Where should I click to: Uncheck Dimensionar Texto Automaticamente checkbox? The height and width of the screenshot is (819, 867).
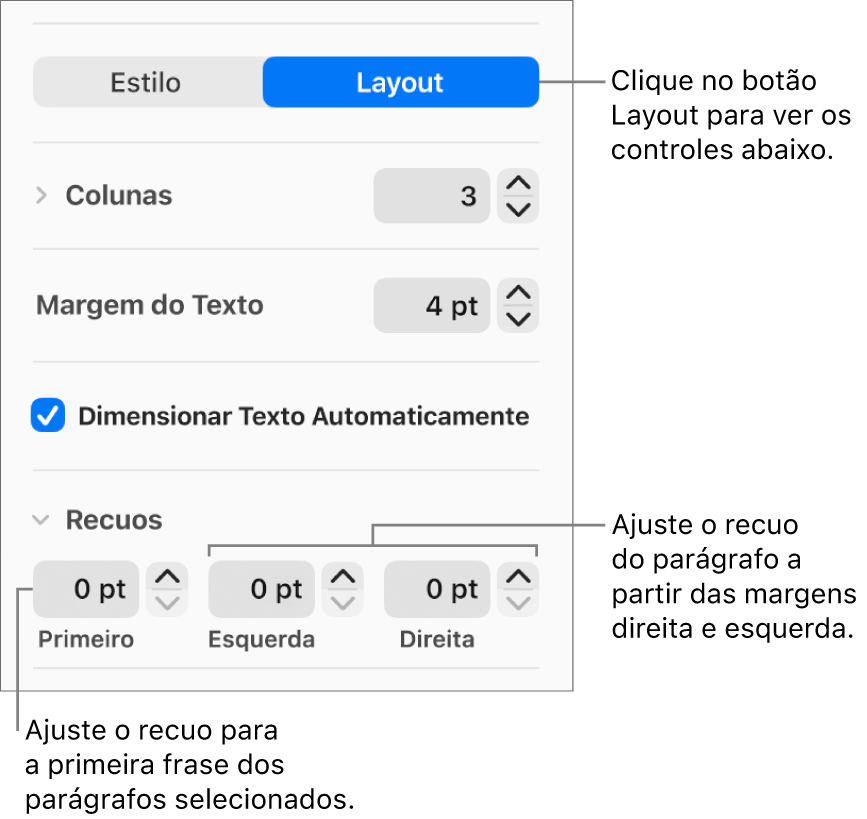[x=48, y=415]
